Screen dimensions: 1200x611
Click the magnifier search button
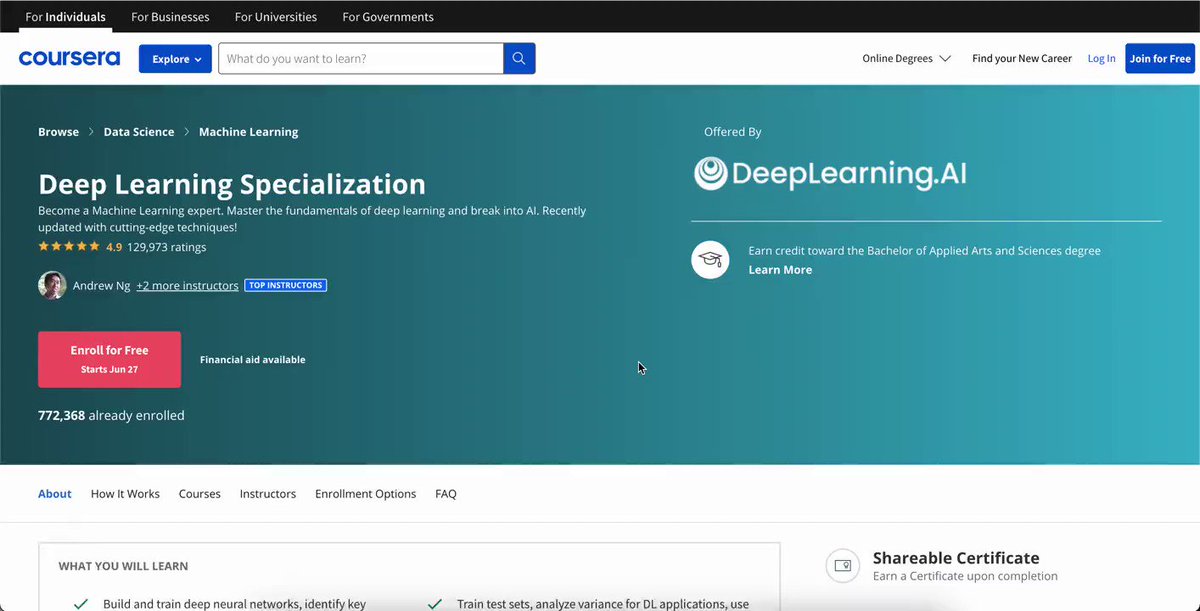[x=519, y=58]
